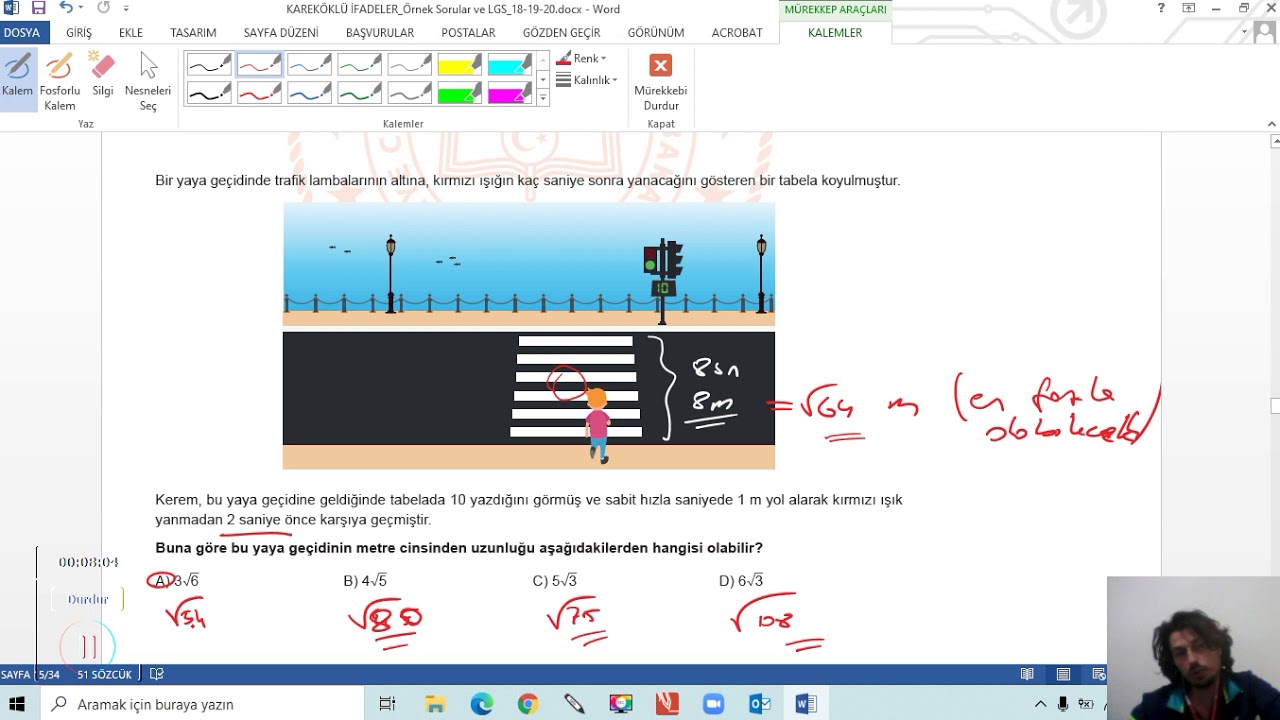Click the 51 SÖZCÜK word count
This screenshot has width=1280, height=720.
click(x=104, y=675)
